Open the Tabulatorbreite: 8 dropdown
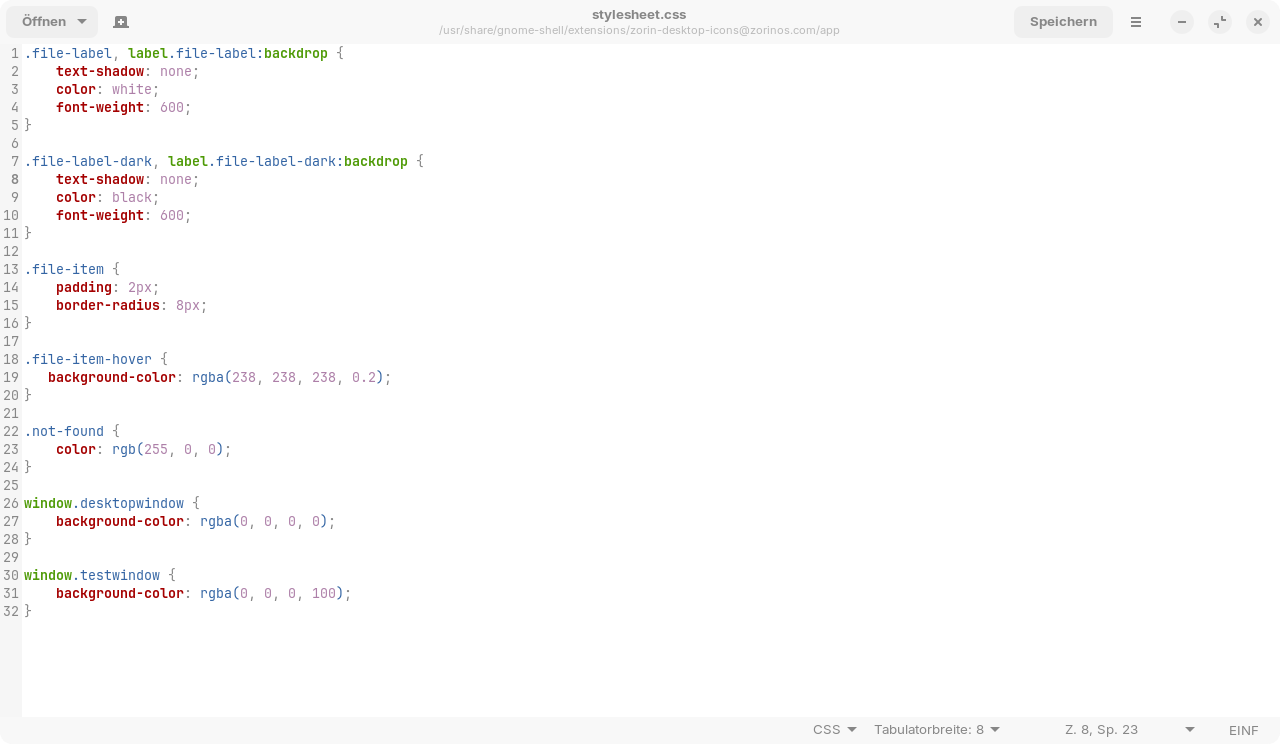1280x744 pixels. pyautogui.click(x=936, y=730)
